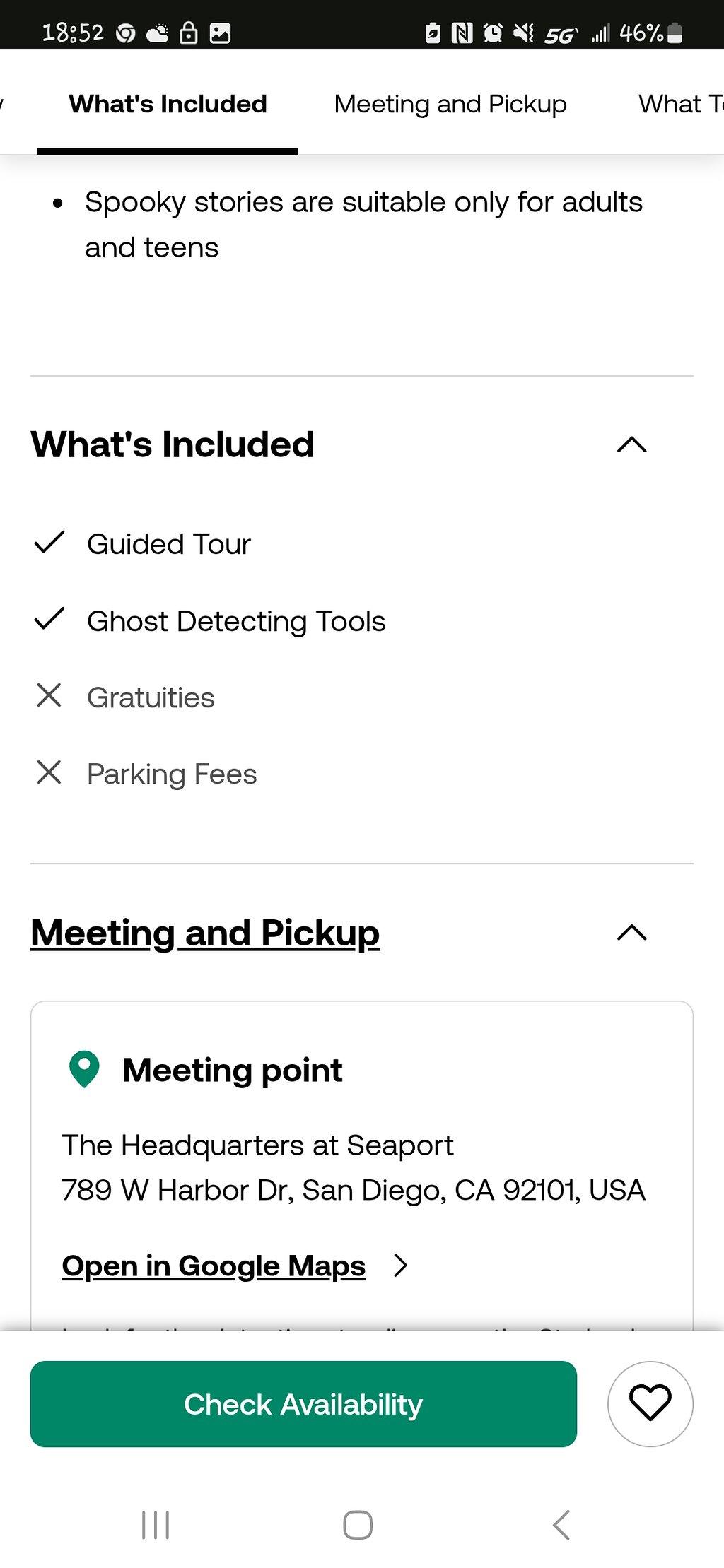
Task: Open the recent apps navigation button
Action: pos(156,1525)
